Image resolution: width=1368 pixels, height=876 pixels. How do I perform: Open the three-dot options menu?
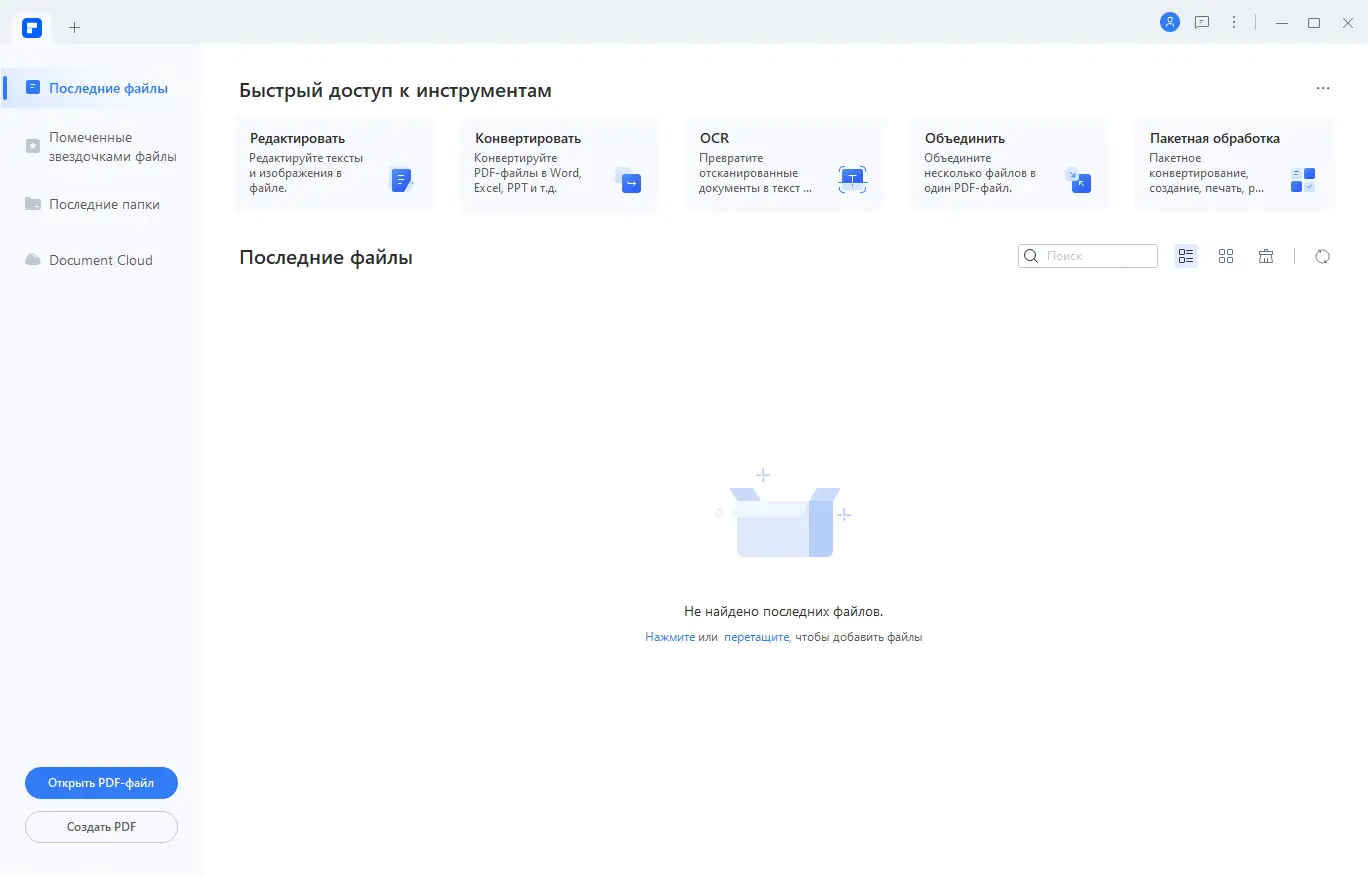tap(1234, 21)
